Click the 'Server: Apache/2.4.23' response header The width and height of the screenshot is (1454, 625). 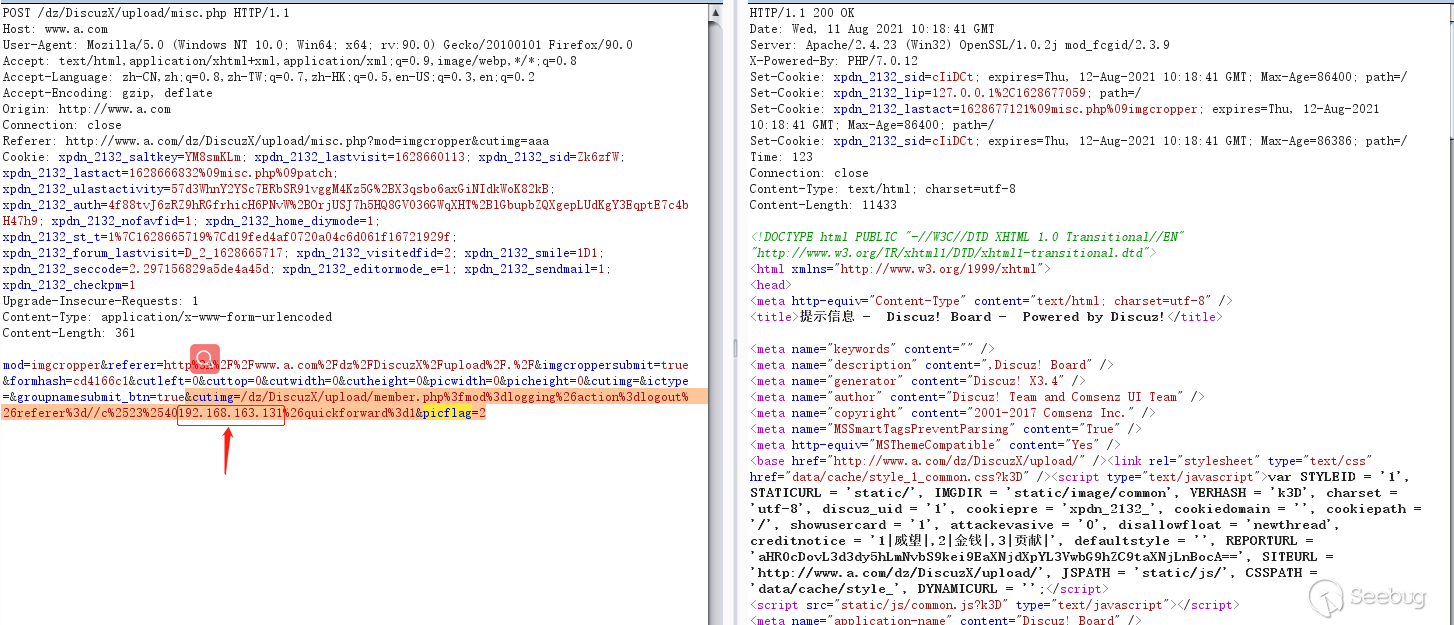point(959,45)
